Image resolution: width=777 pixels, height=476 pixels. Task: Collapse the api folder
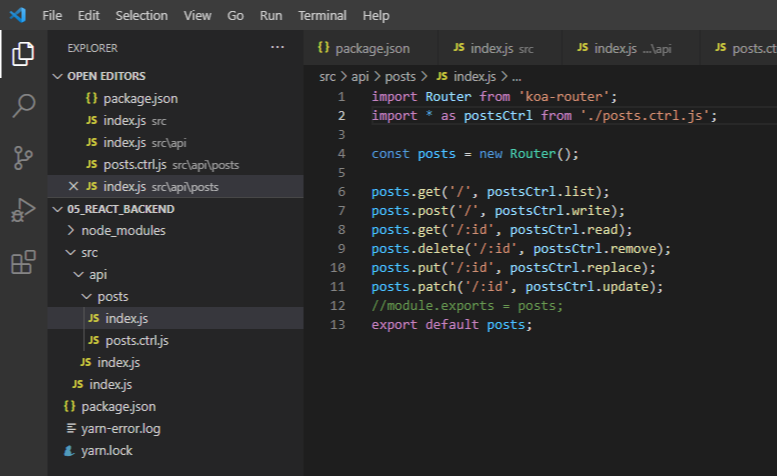pos(175,274)
